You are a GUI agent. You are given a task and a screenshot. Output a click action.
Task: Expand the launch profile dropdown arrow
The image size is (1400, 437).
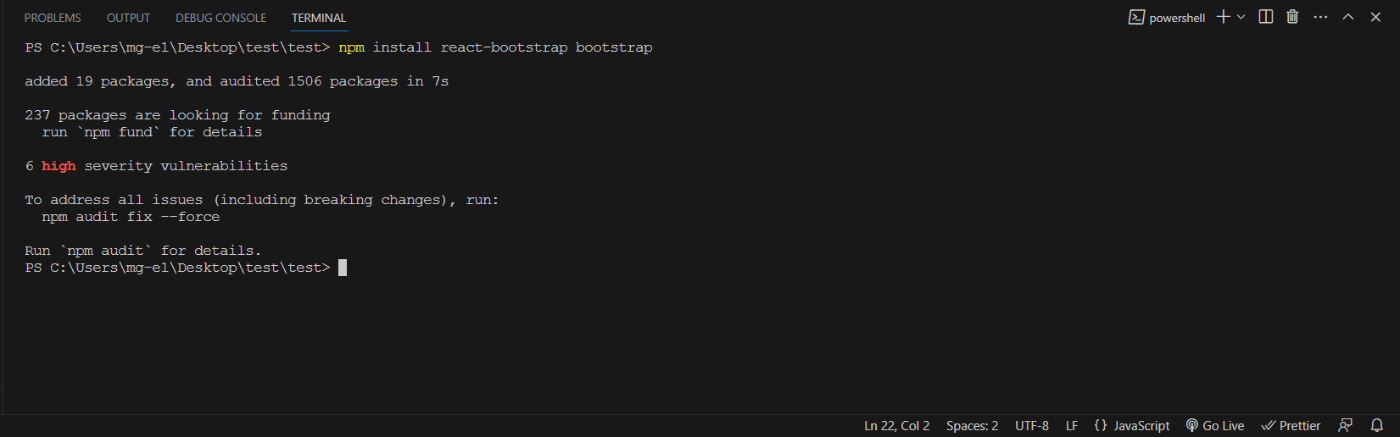point(1241,17)
